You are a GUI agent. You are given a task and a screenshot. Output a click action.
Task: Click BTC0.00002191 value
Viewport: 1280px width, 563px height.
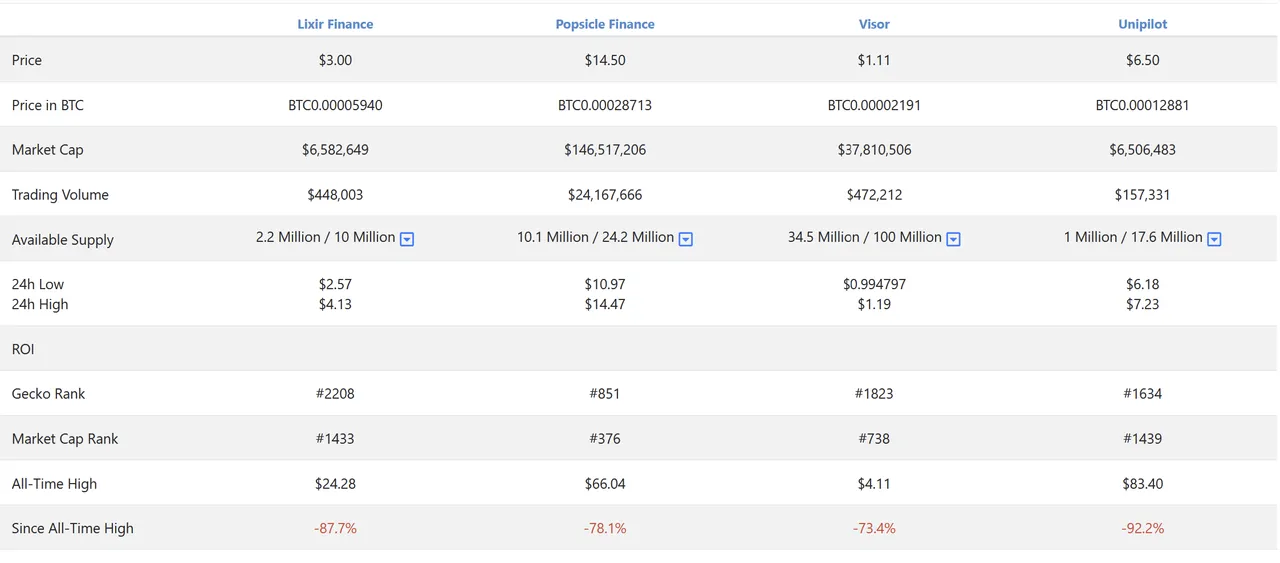874,105
